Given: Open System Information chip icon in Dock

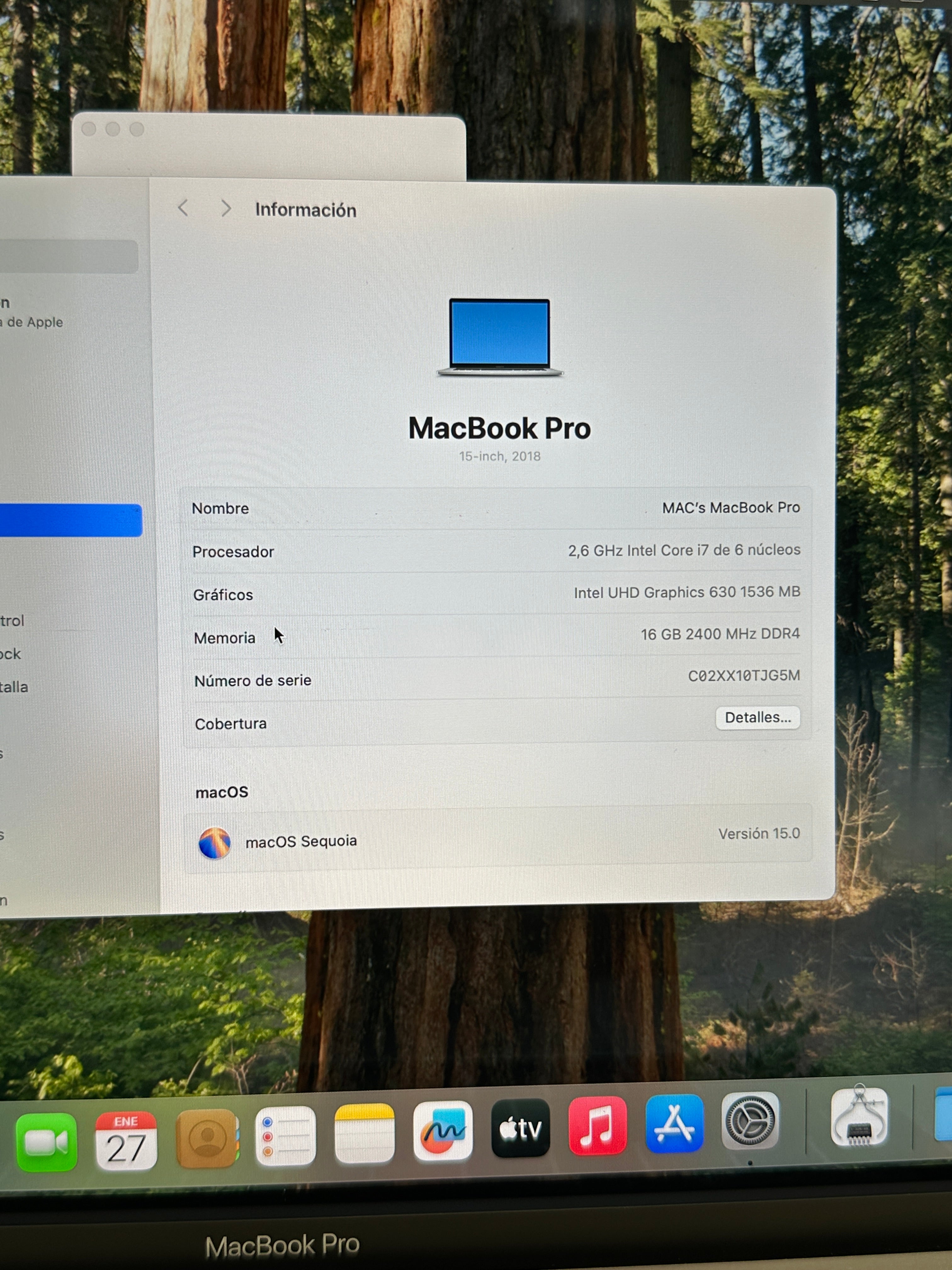Looking at the screenshot, I should click(859, 1116).
